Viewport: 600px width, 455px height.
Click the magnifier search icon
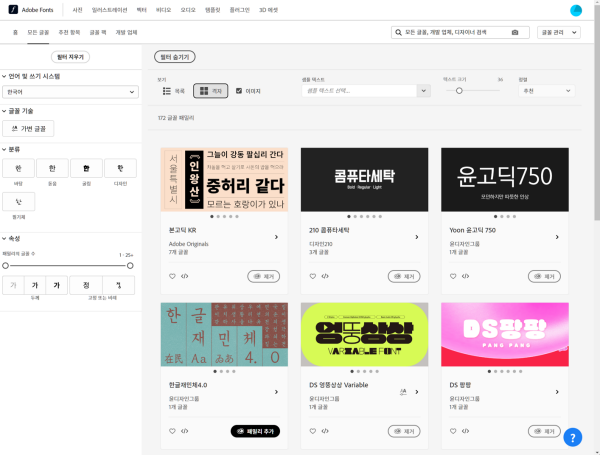coord(398,33)
